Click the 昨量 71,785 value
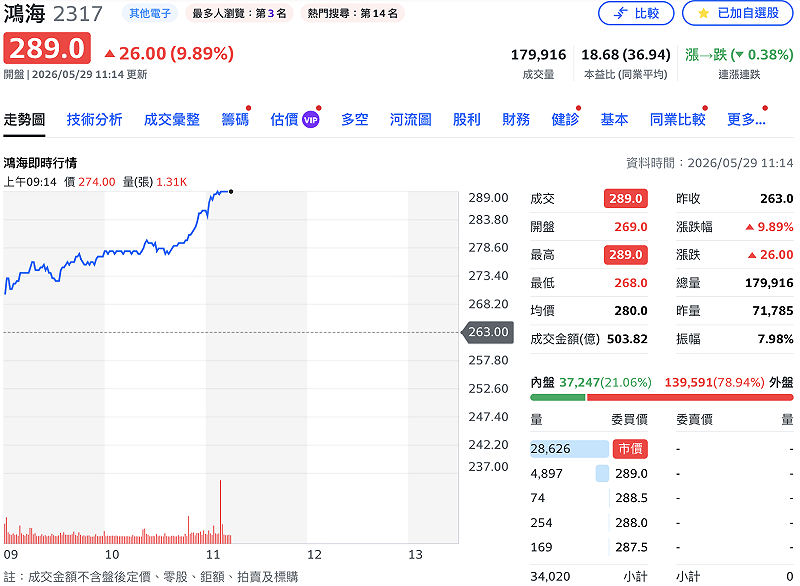Image resolution: width=800 pixels, height=586 pixels. pyautogui.click(x=772, y=311)
